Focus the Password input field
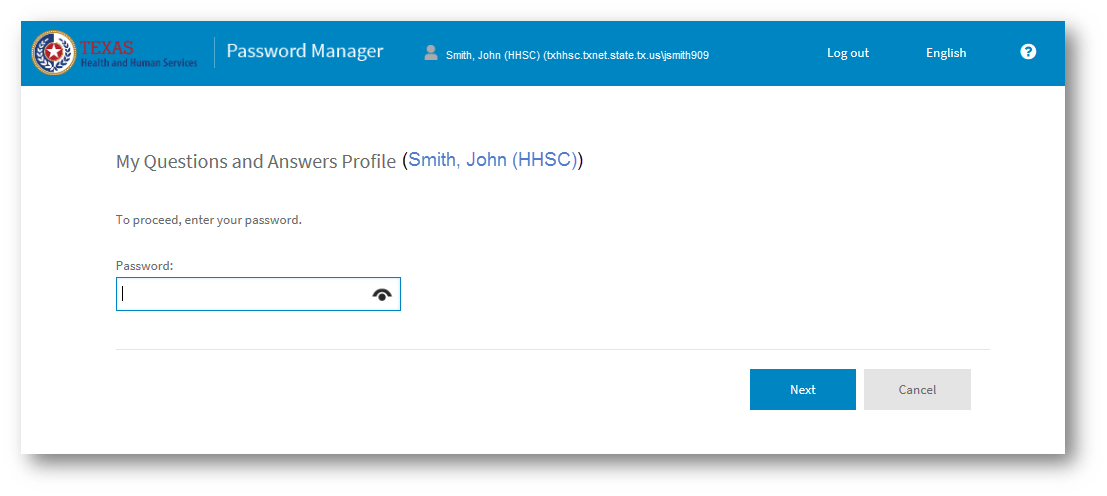1107x496 pixels. click(x=258, y=294)
